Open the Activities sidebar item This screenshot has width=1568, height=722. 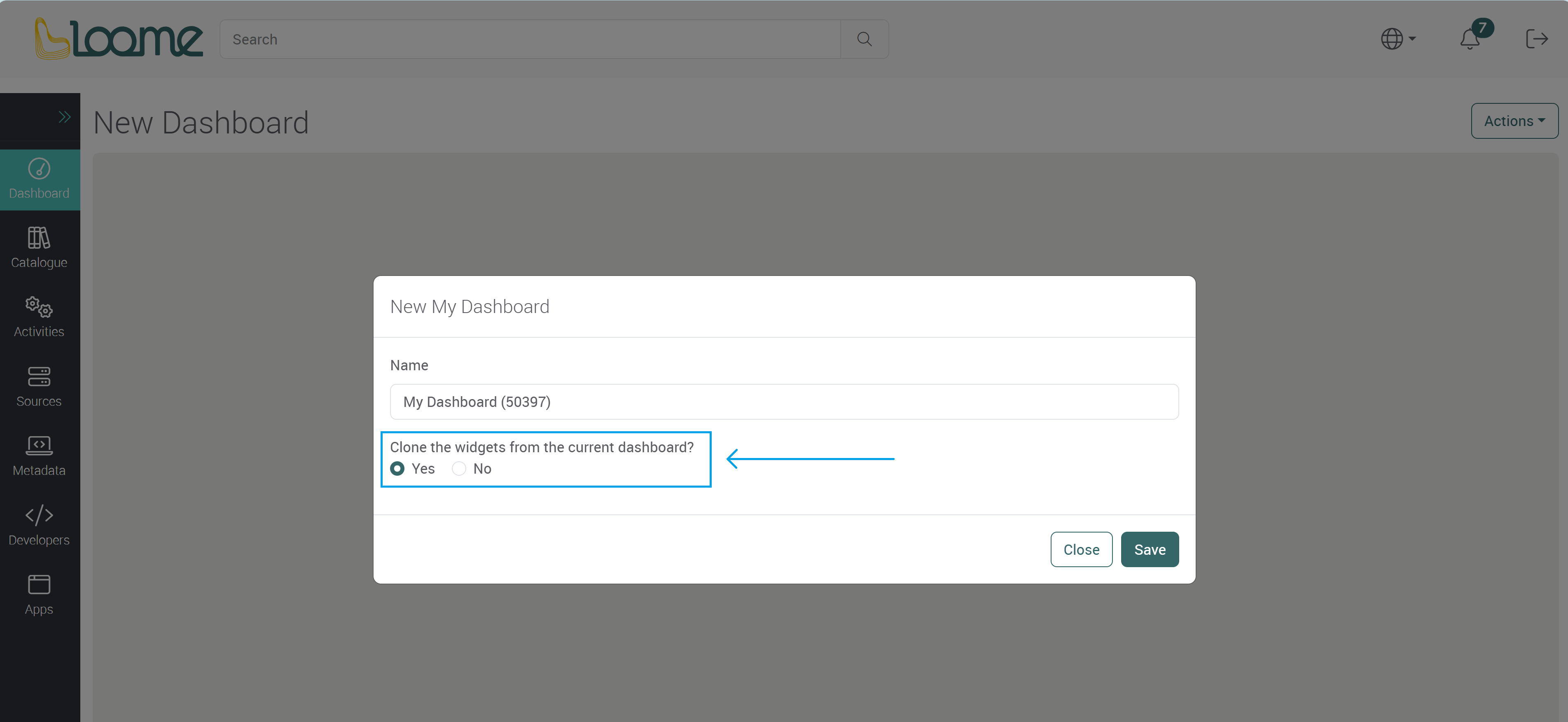40,317
